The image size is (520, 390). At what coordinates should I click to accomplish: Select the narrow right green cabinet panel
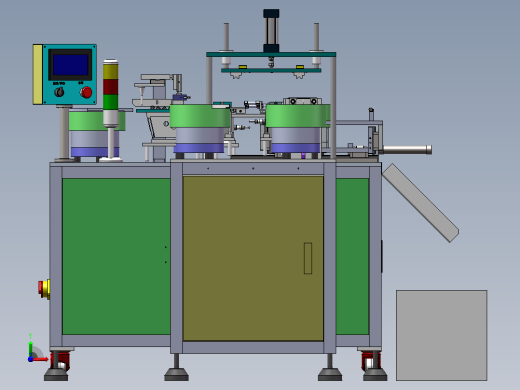(x=352, y=256)
